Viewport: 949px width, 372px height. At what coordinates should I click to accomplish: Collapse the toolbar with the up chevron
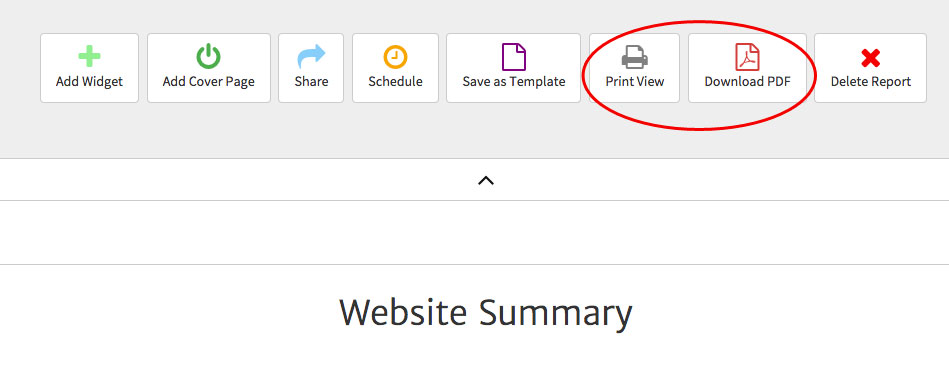click(x=486, y=180)
